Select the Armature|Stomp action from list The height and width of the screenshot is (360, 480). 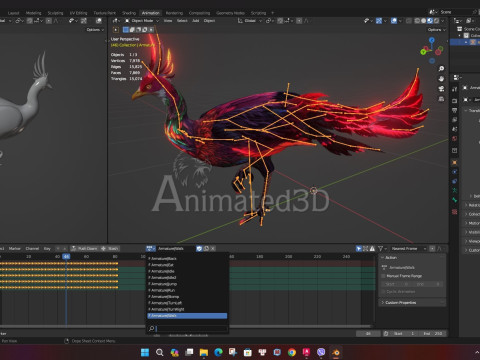(187, 297)
